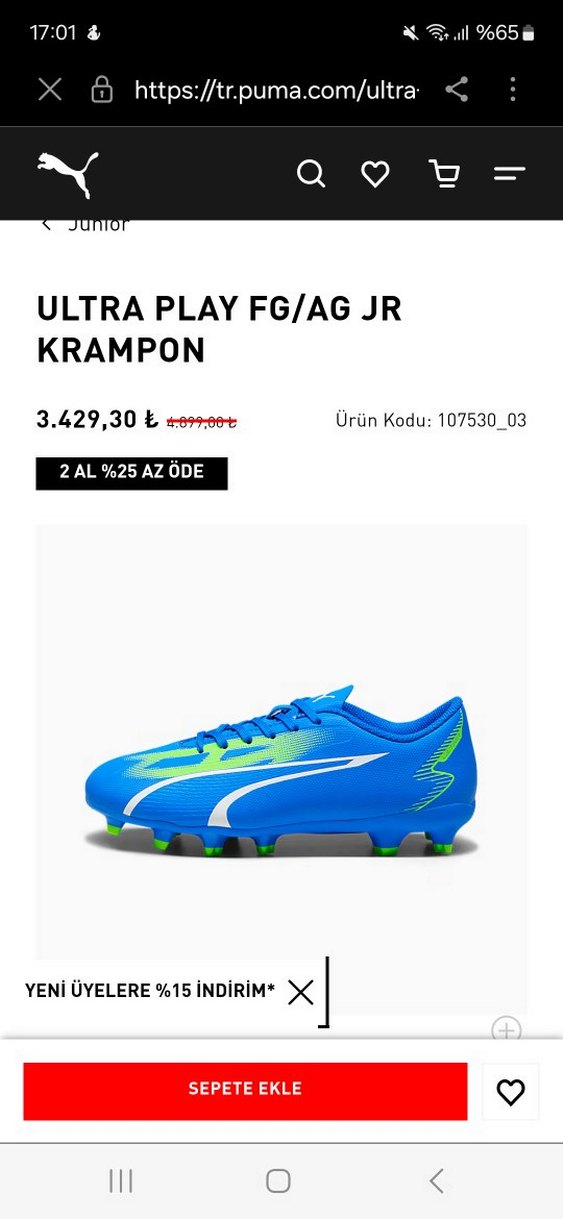Viewport: 563px width, 1219px height.
Task: Tap the URL address bar
Action: (275, 90)
